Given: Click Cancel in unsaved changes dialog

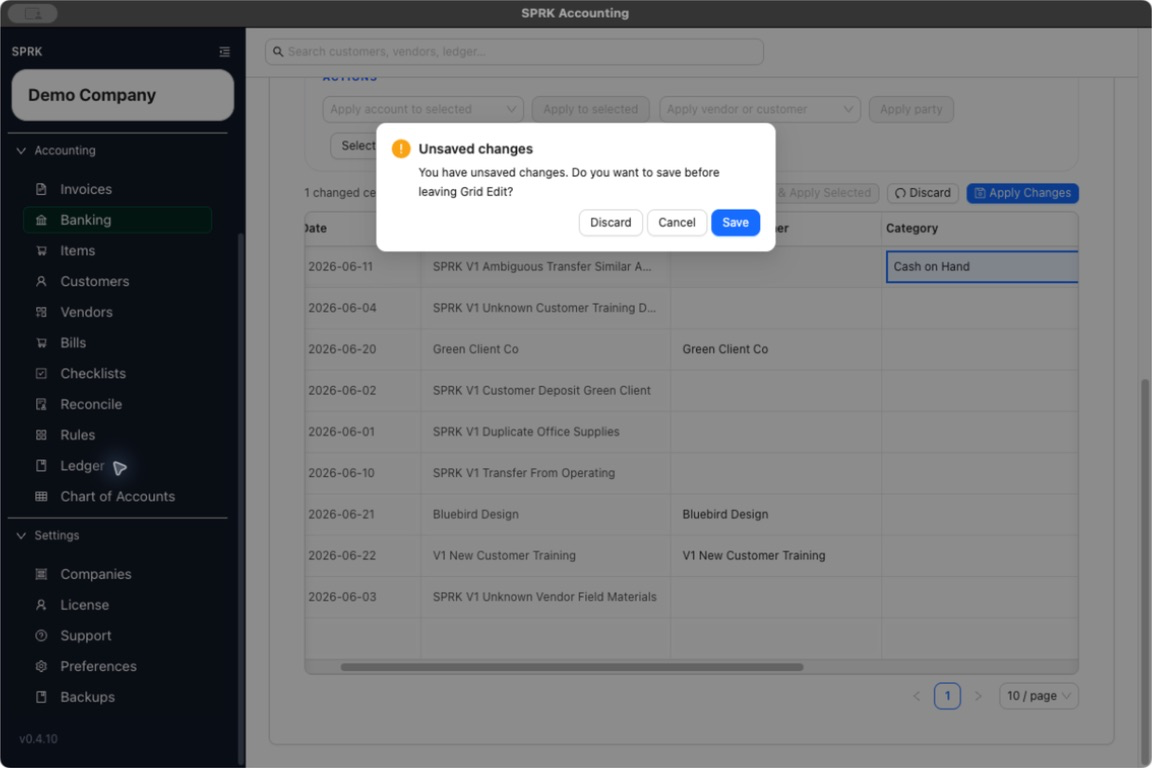Looking at the screenshot, I should click(x=677, y=223).
